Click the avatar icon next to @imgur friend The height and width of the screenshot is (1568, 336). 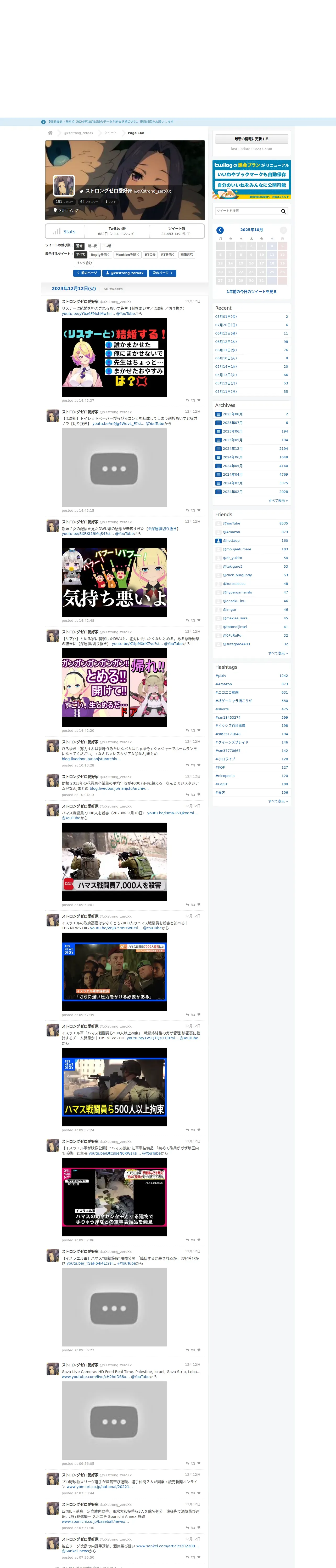[x=218, y=609]
